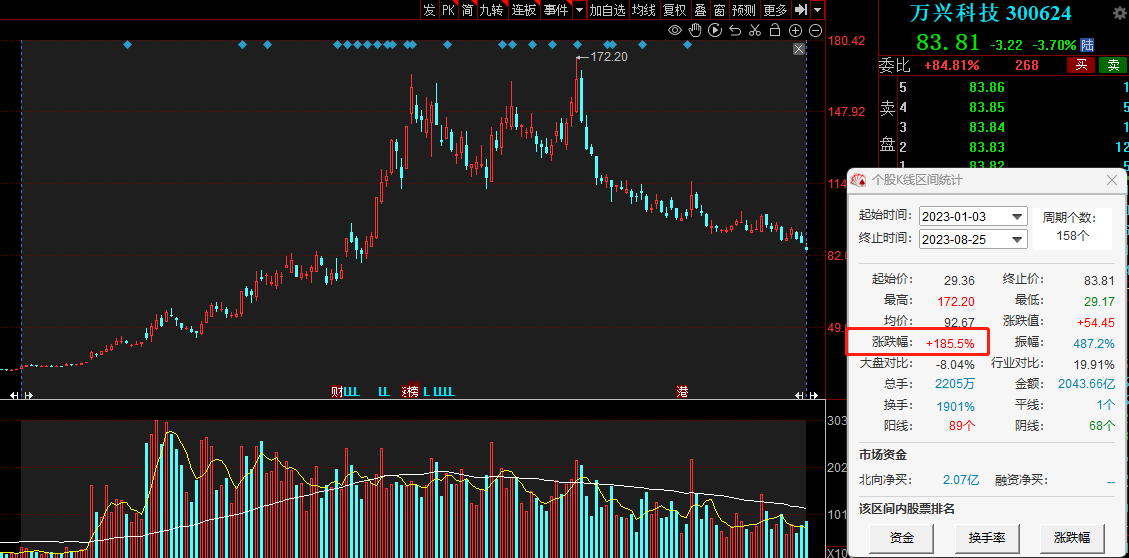This screenshot has width=1129, height=558.
Task: Click the play replay icon
Action: (715, 31)
